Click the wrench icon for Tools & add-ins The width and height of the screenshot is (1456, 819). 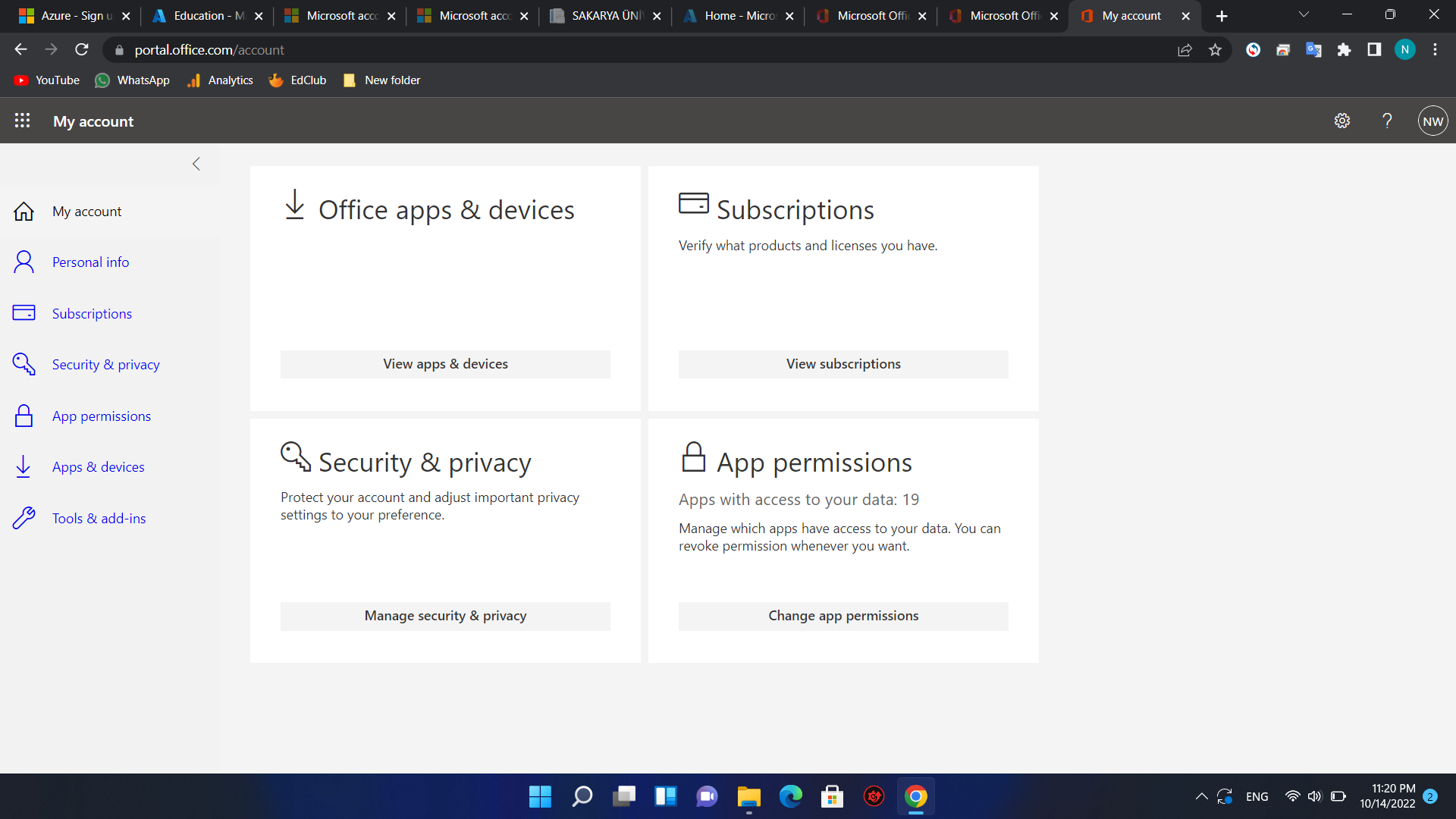[x=24, y=519]
